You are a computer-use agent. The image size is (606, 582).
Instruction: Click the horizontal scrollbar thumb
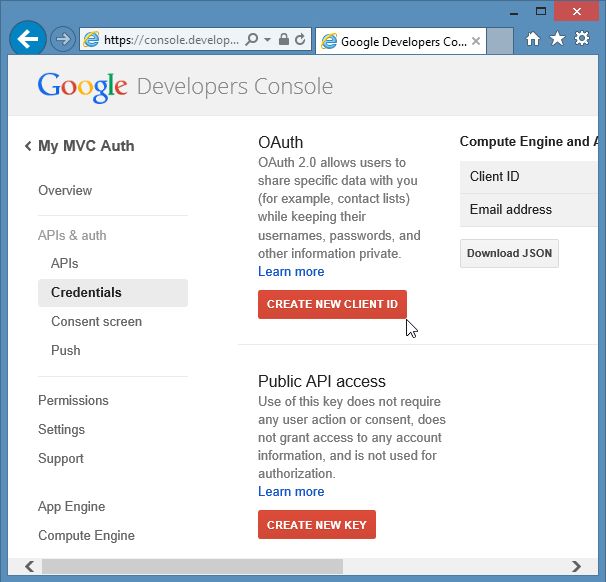(x=192, y=567)
